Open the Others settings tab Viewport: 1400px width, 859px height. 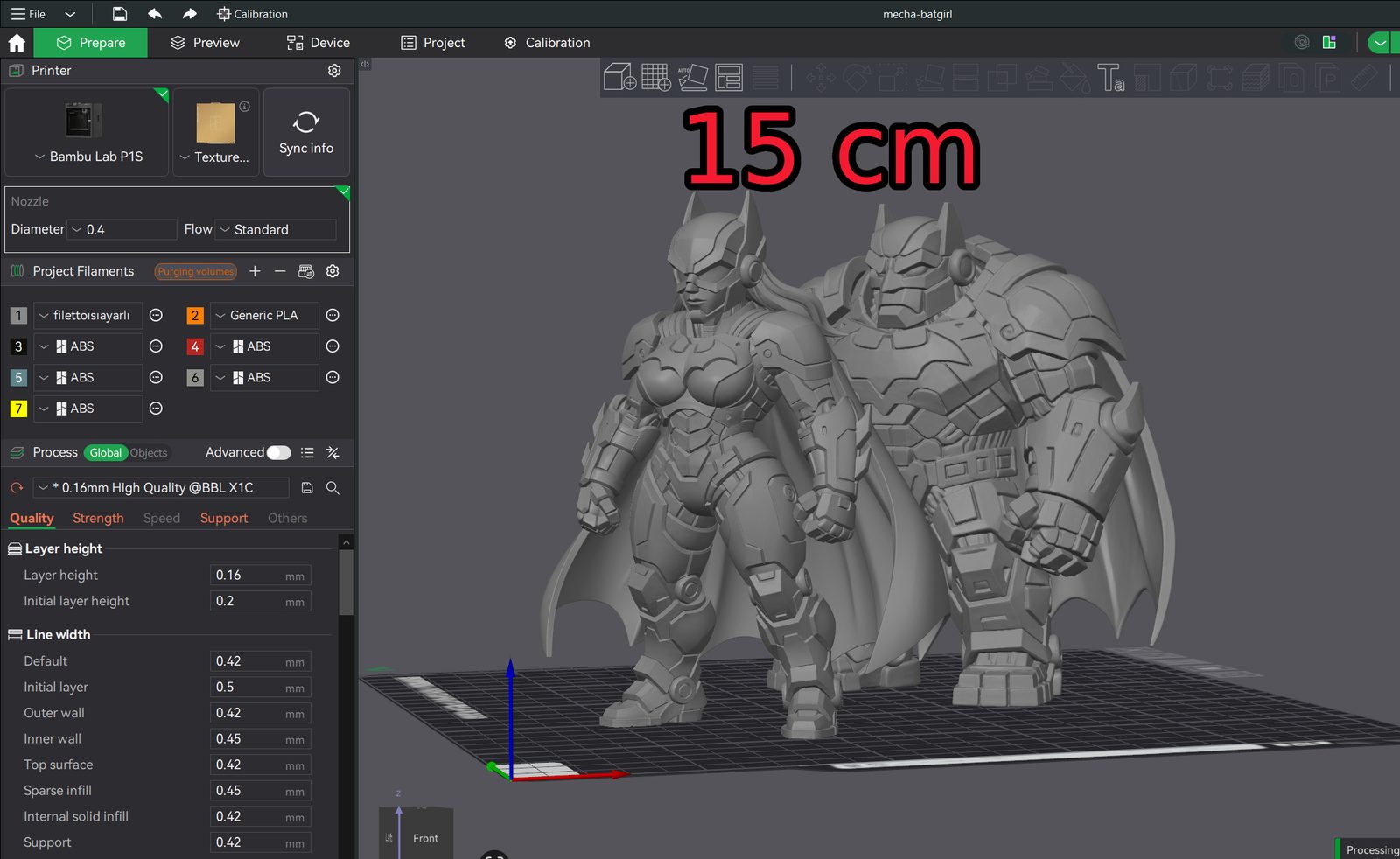pos(288,519)
